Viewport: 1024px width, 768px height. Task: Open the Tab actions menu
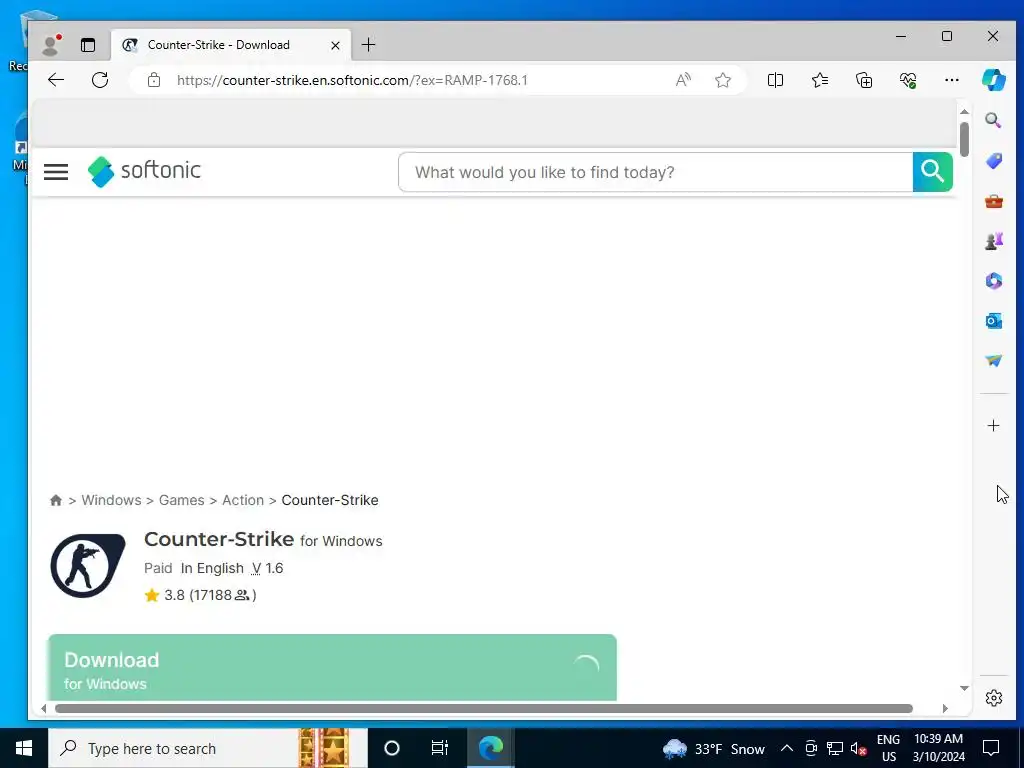tap(88, 45)
